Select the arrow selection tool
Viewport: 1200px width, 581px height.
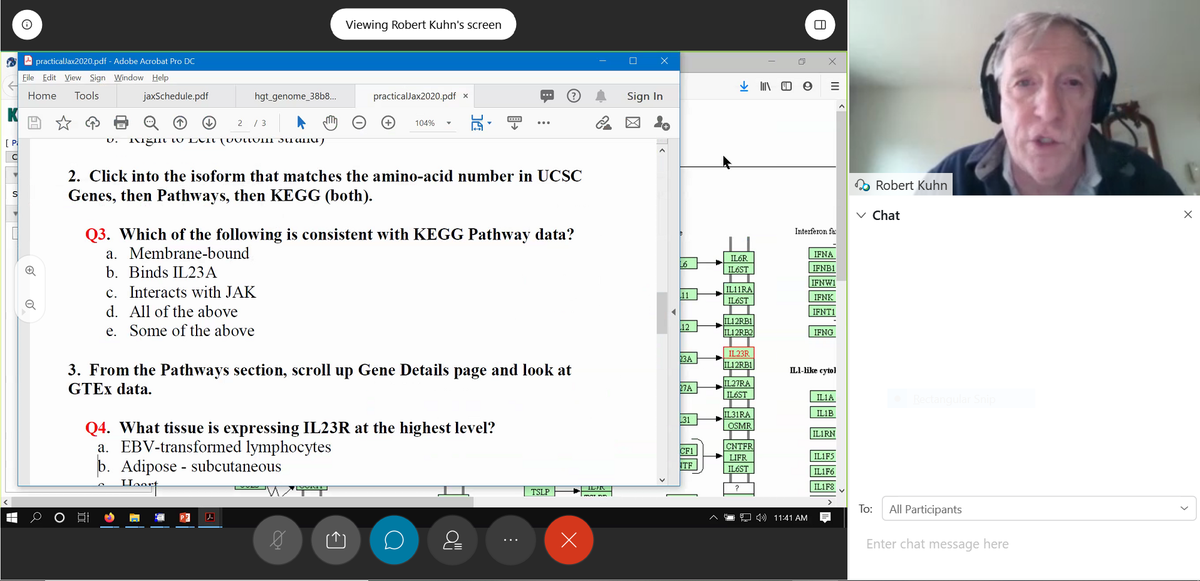pos(302,123)
